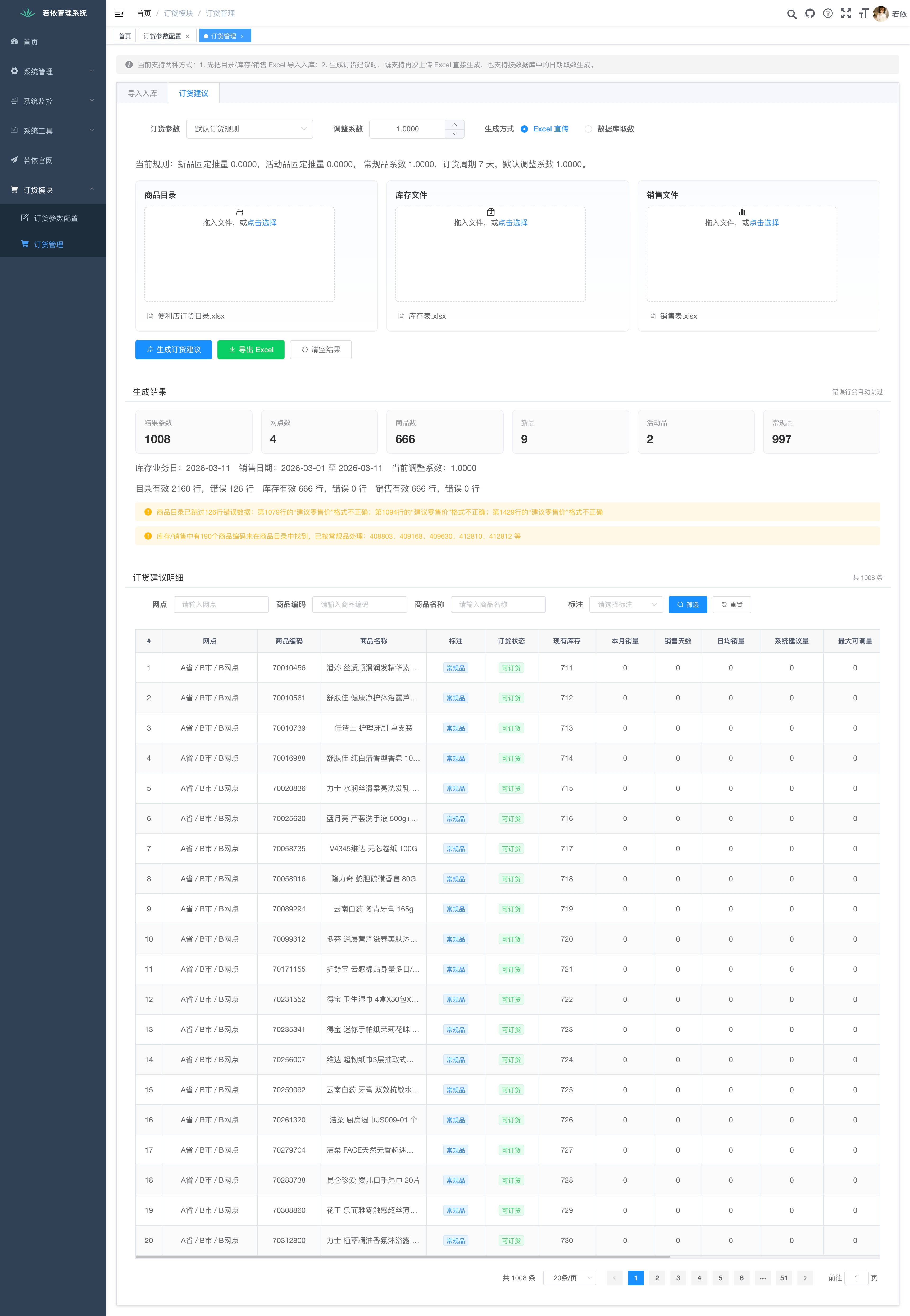Click the cart icon beside 订货管理 in sidebar
Viewport: 910px width, 1316px height.
pyautogui.click(x=25, y=244)
